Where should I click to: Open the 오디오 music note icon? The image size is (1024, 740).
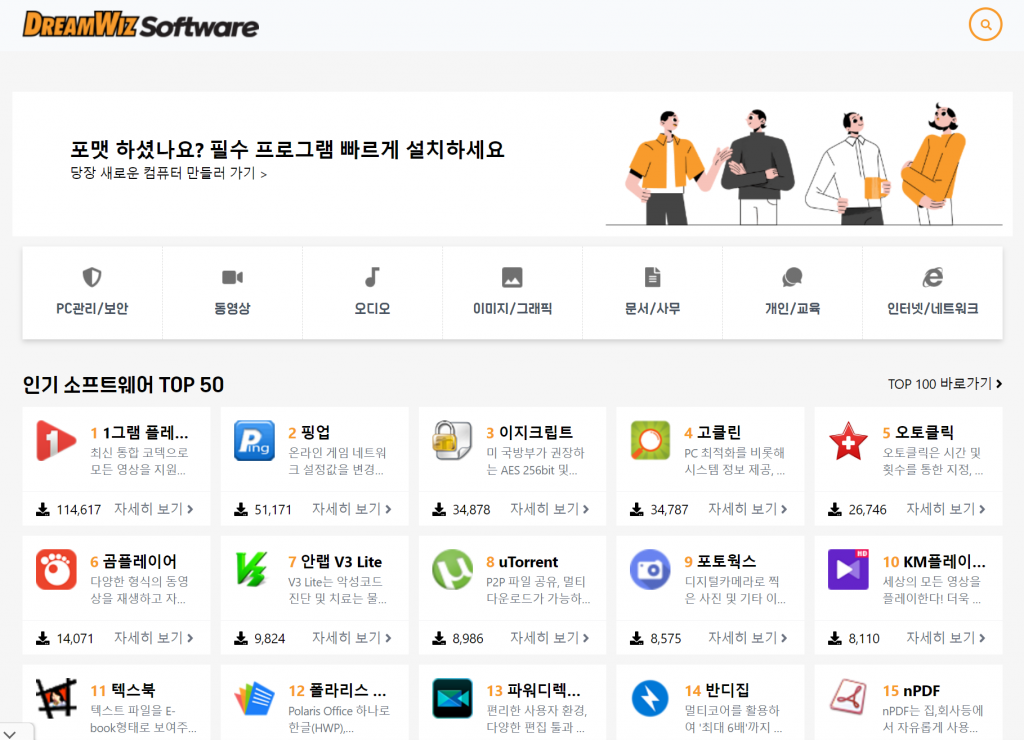click(372, 278)
